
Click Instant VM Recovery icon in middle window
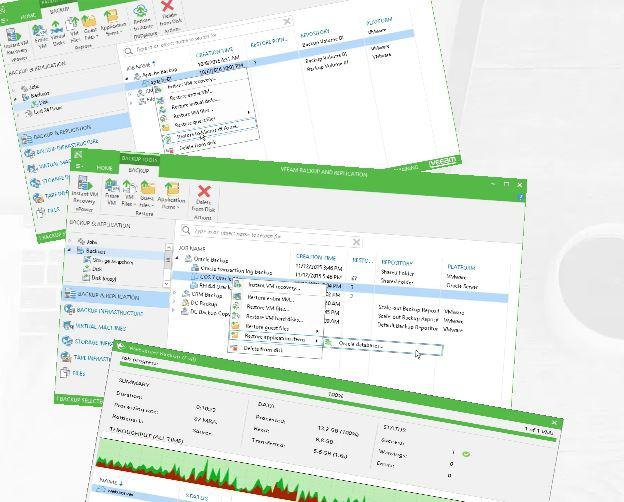tap(84, 184)
